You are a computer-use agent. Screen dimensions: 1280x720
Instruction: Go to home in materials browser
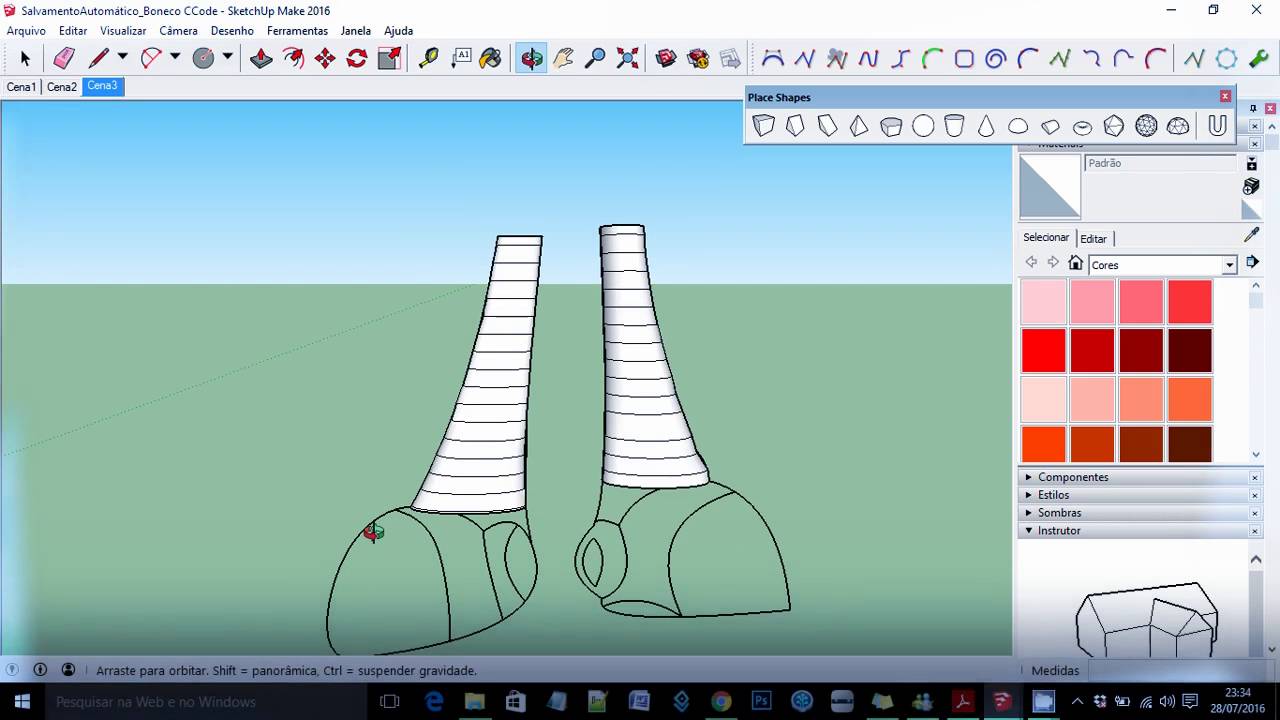1075,263
